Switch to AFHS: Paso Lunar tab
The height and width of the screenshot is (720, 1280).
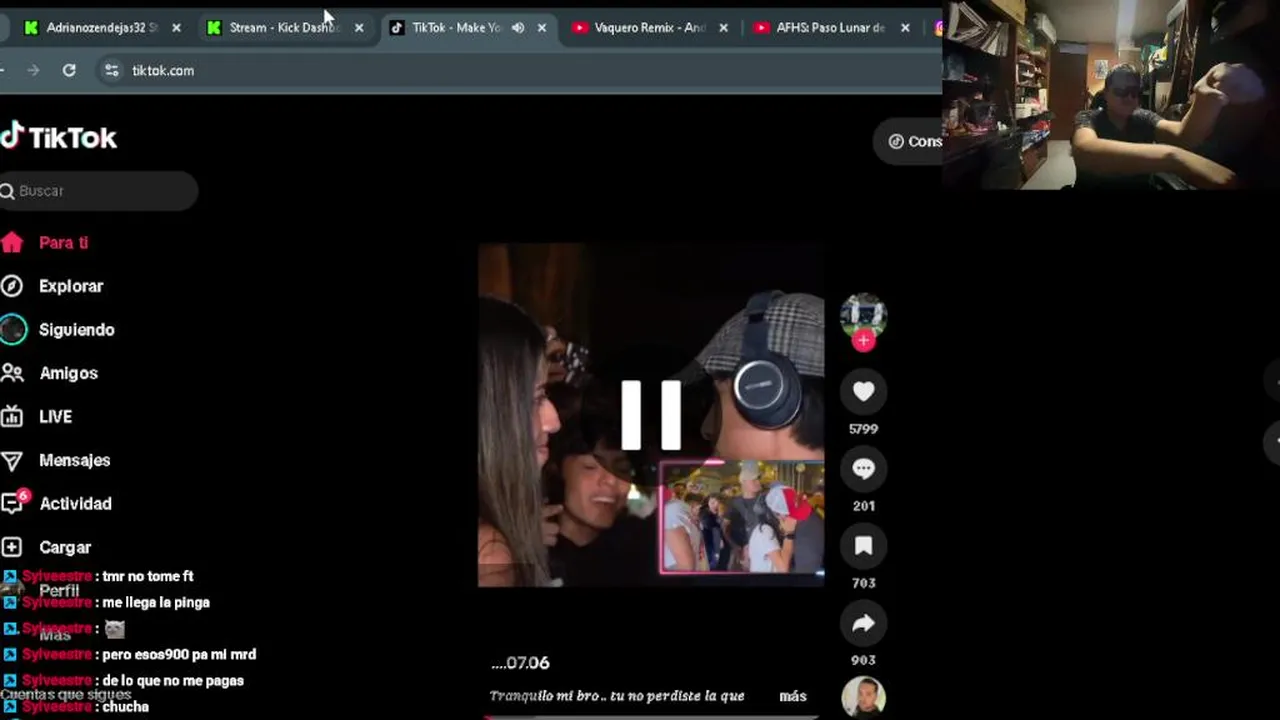(831, 28)
